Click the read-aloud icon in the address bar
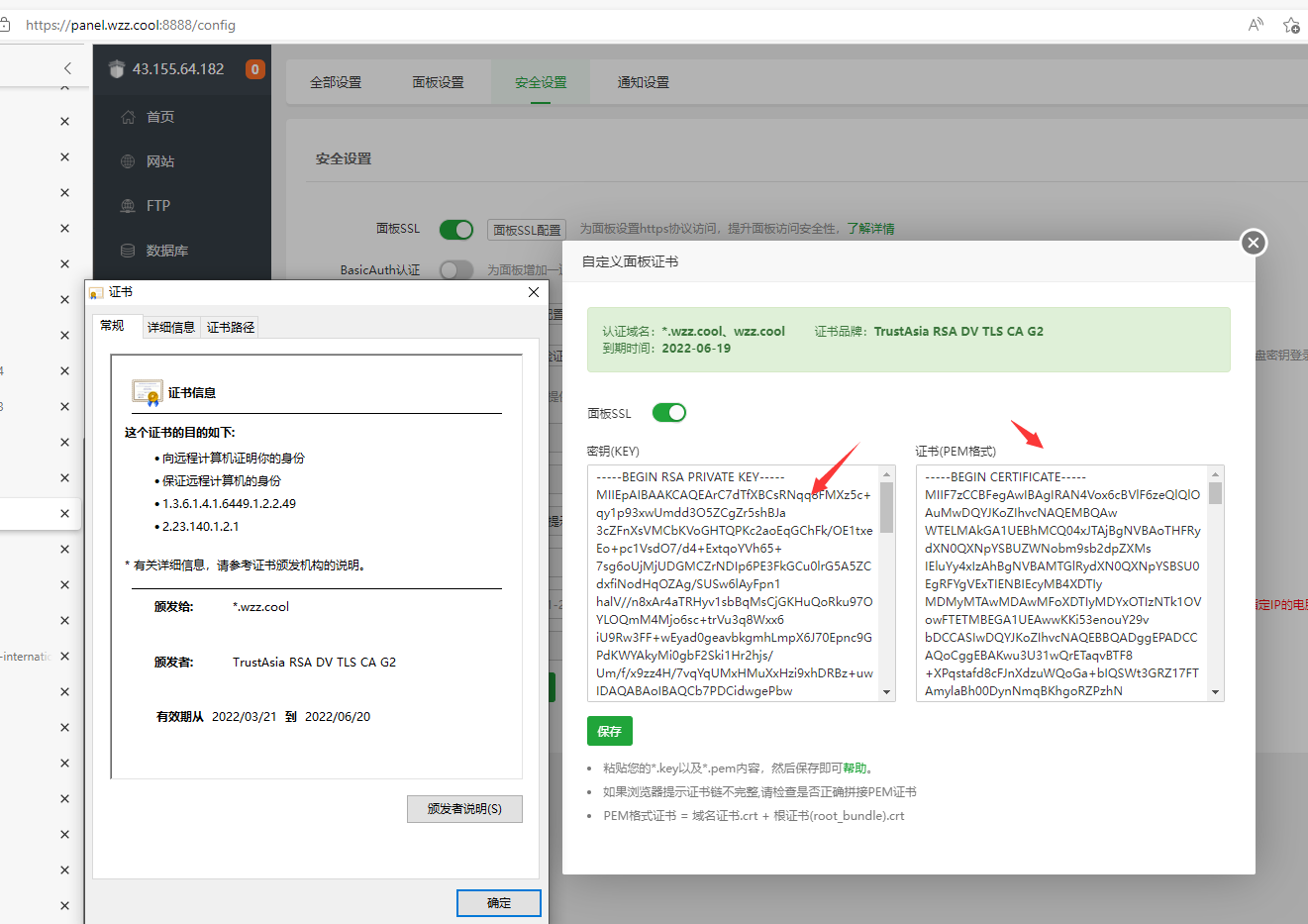Viewport: 1308px width, 924px height. tap(1256, 25)
